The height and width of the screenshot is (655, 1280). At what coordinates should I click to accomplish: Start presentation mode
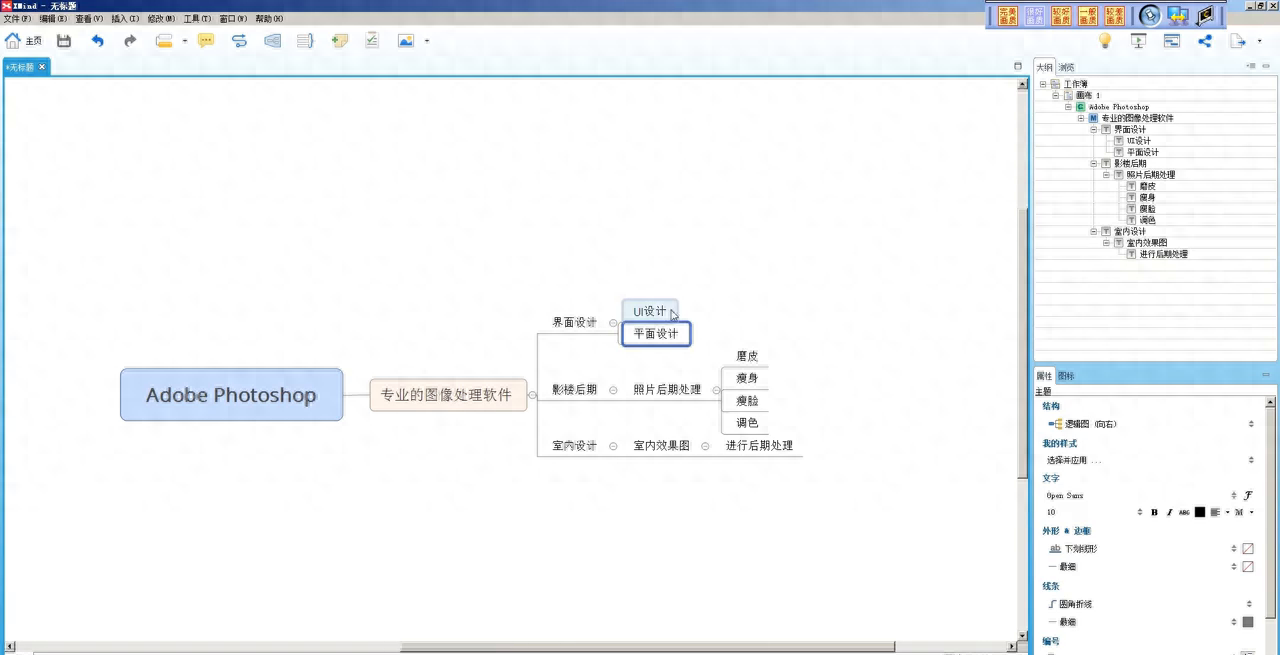1138,41
